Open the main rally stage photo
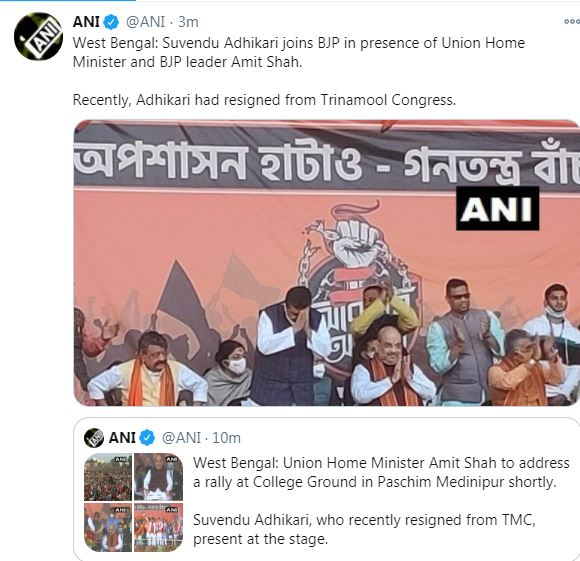 327,263
